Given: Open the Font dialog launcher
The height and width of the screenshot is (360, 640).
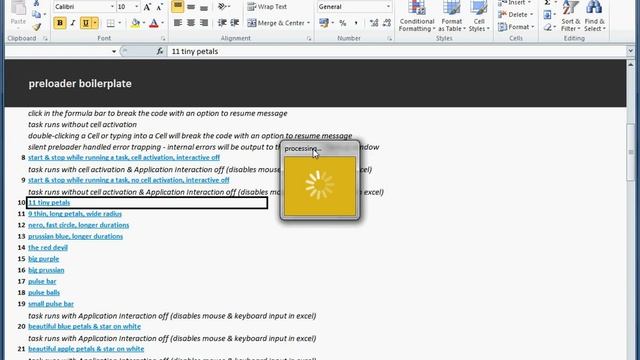Looking at the screenshot, I should click(163, 38).
